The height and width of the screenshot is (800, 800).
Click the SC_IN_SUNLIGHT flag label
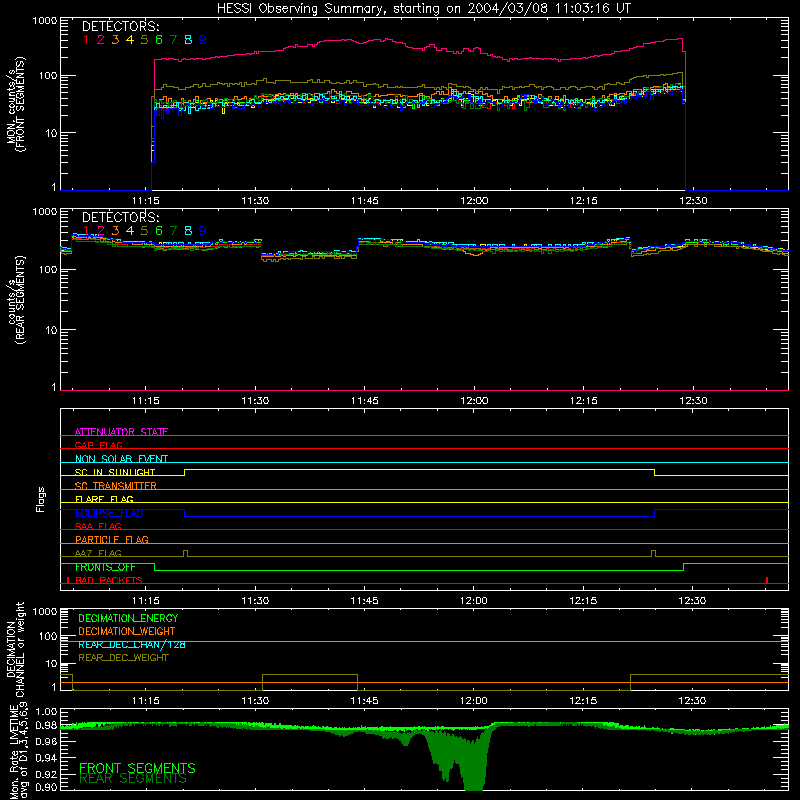tap(115, 472)
